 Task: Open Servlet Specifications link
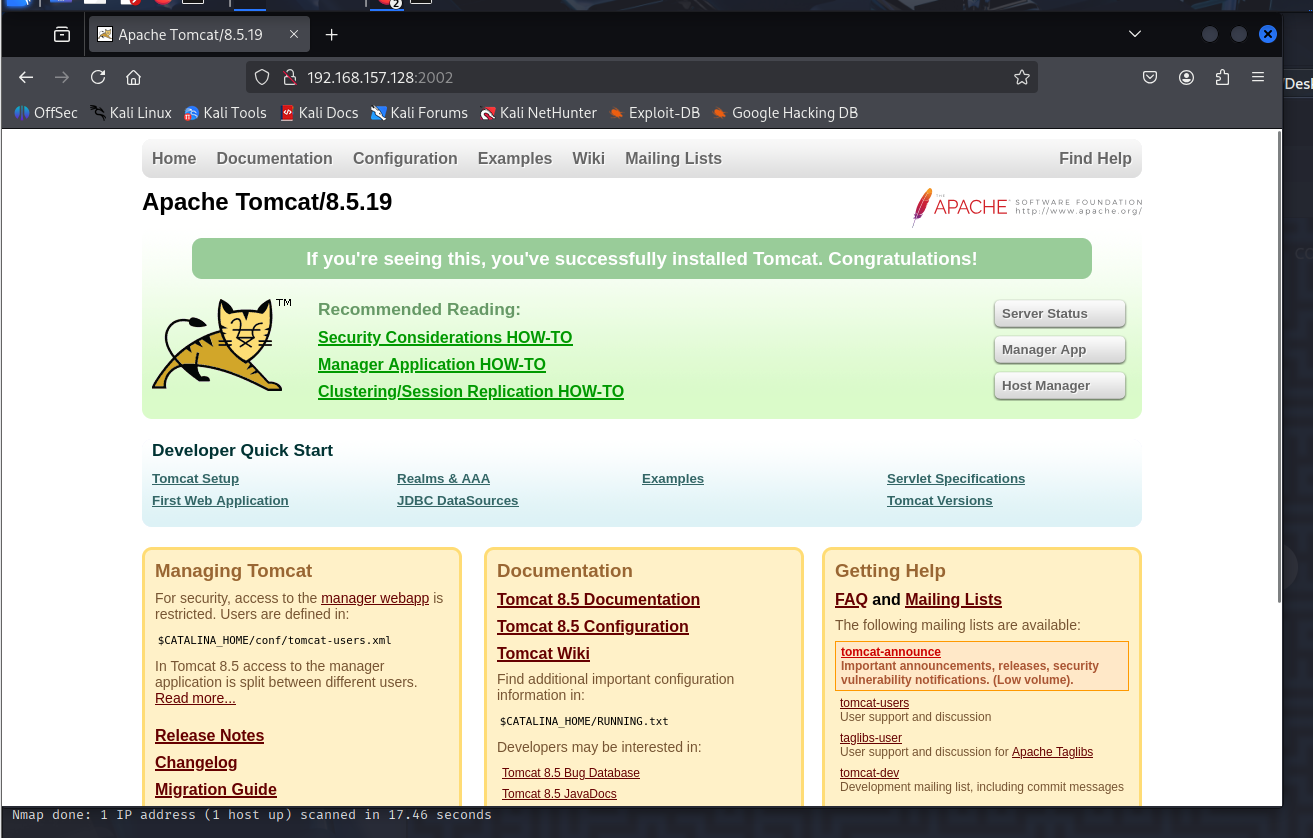click(x=956, y=478)
